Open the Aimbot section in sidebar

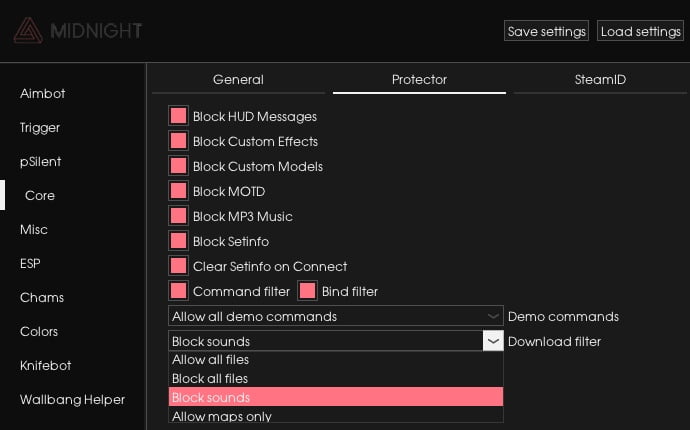43,93
